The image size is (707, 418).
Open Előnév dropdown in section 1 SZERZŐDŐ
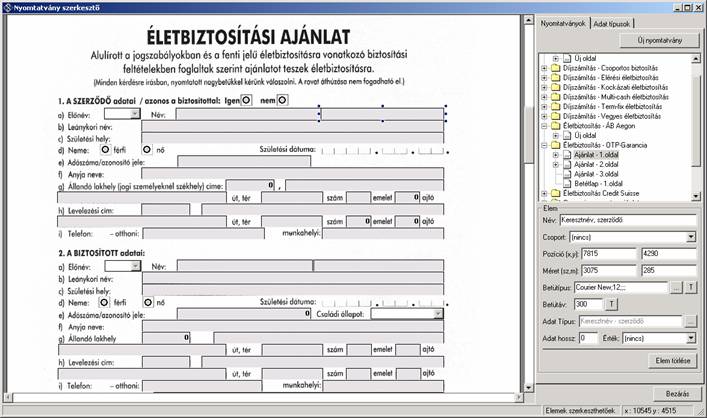tap(135, 114)
